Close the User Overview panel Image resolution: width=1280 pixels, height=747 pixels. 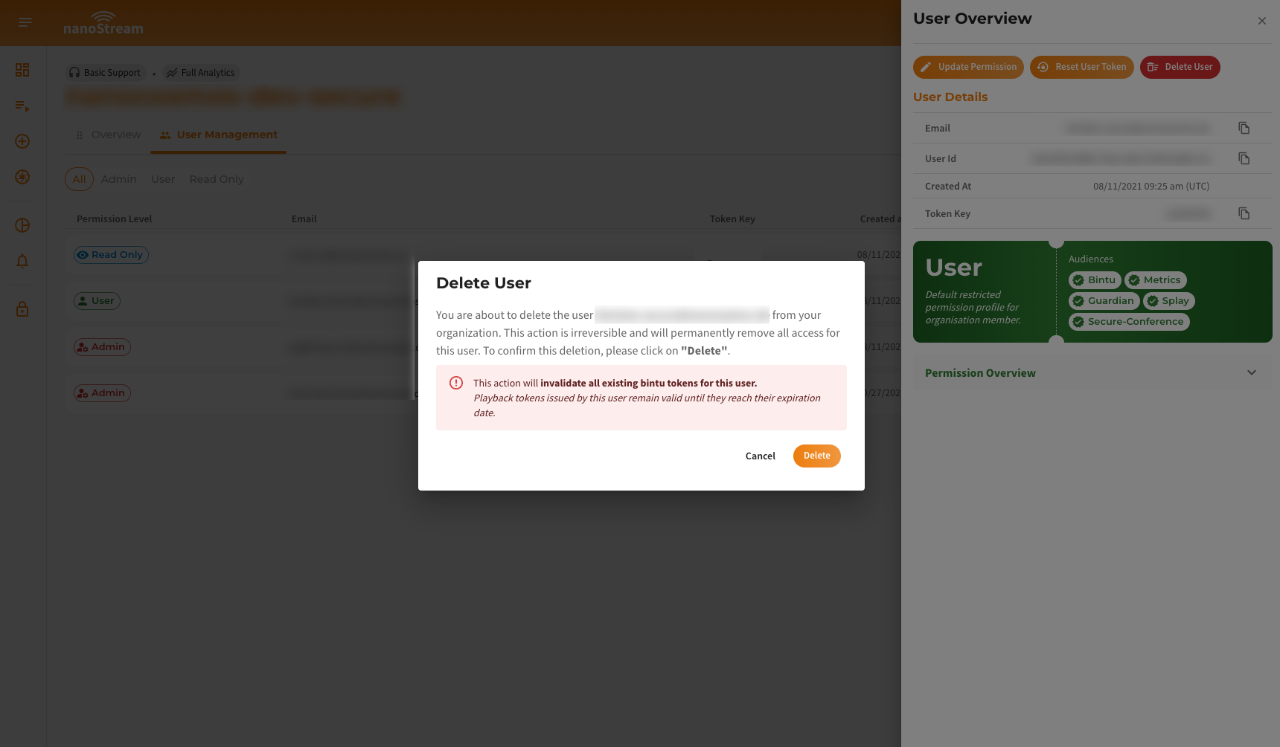pos(1262,21)
